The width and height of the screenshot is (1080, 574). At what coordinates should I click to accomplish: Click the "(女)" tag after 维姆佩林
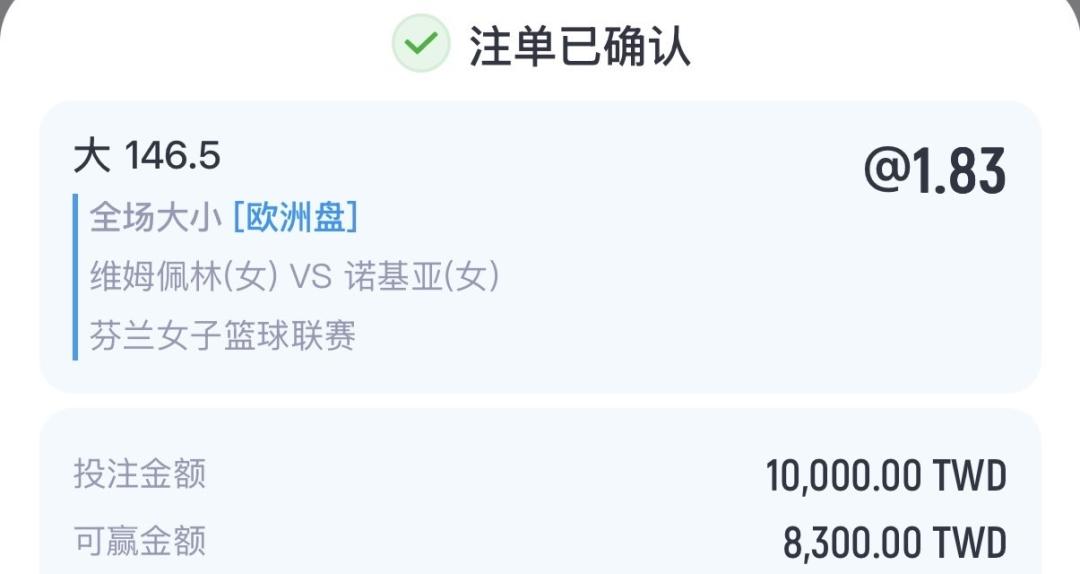(x=249, y=276)
